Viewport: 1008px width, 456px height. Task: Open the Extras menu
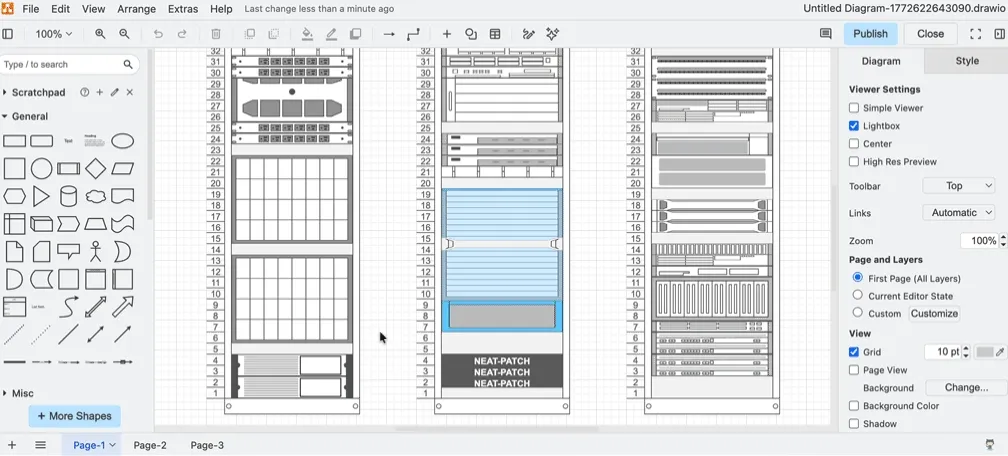click(x=183, y=9)
